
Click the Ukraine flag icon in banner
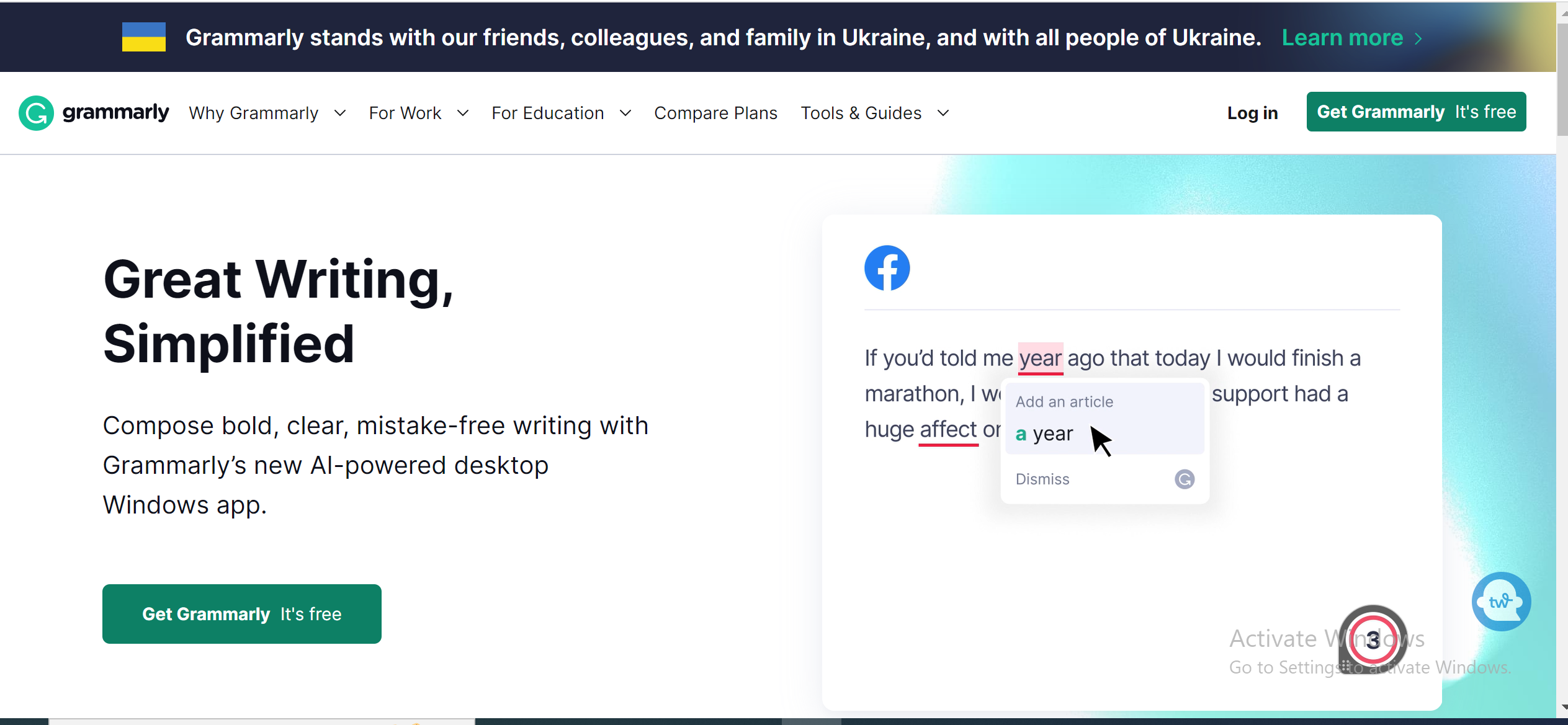(x=144, y=37)
